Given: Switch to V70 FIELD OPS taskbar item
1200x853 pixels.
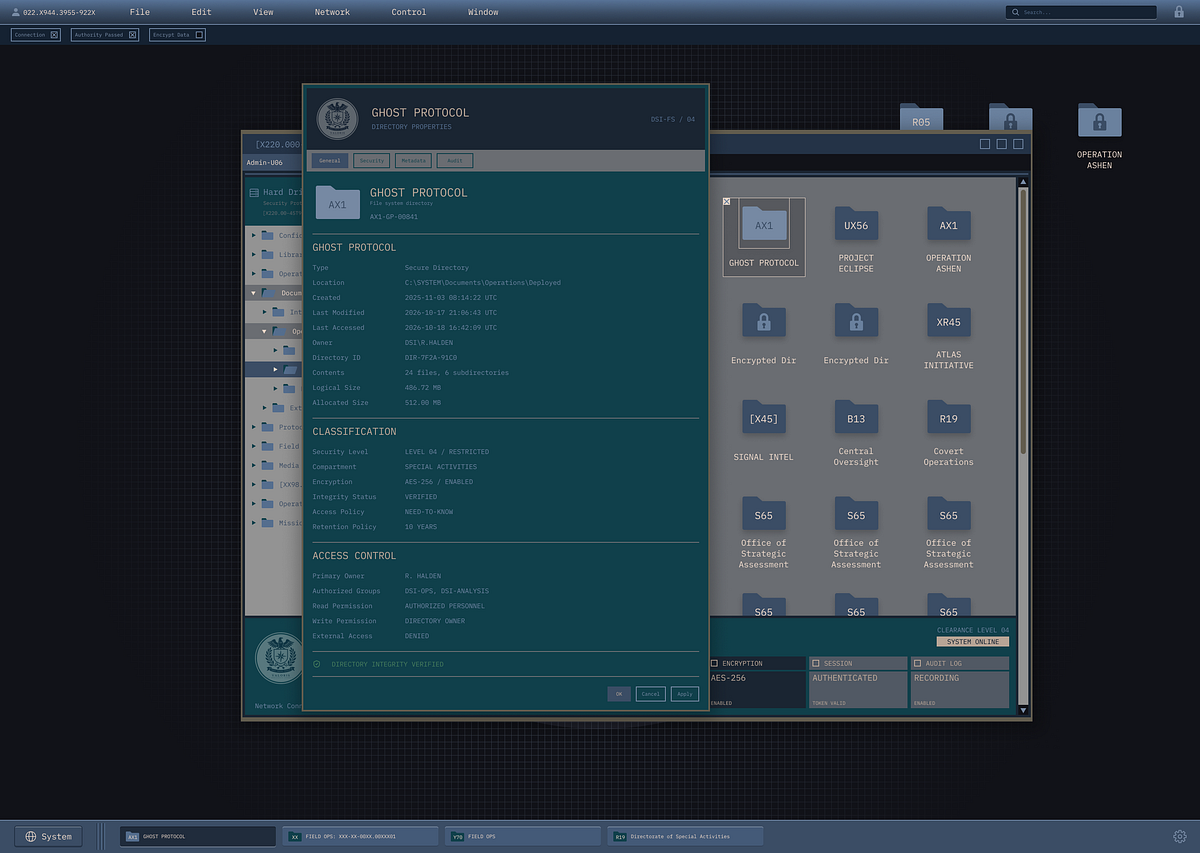Looking at the screenshot, I should point(523,836).
